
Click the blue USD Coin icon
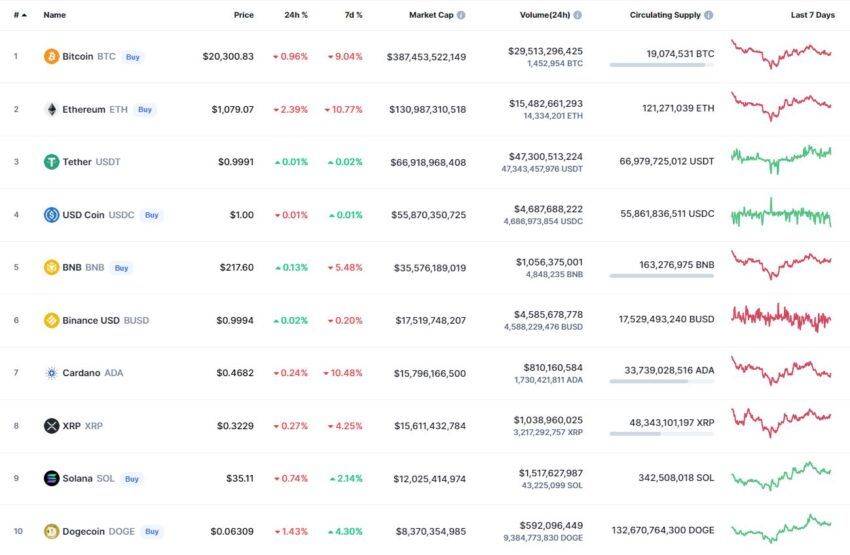click(x=51, y=215)
